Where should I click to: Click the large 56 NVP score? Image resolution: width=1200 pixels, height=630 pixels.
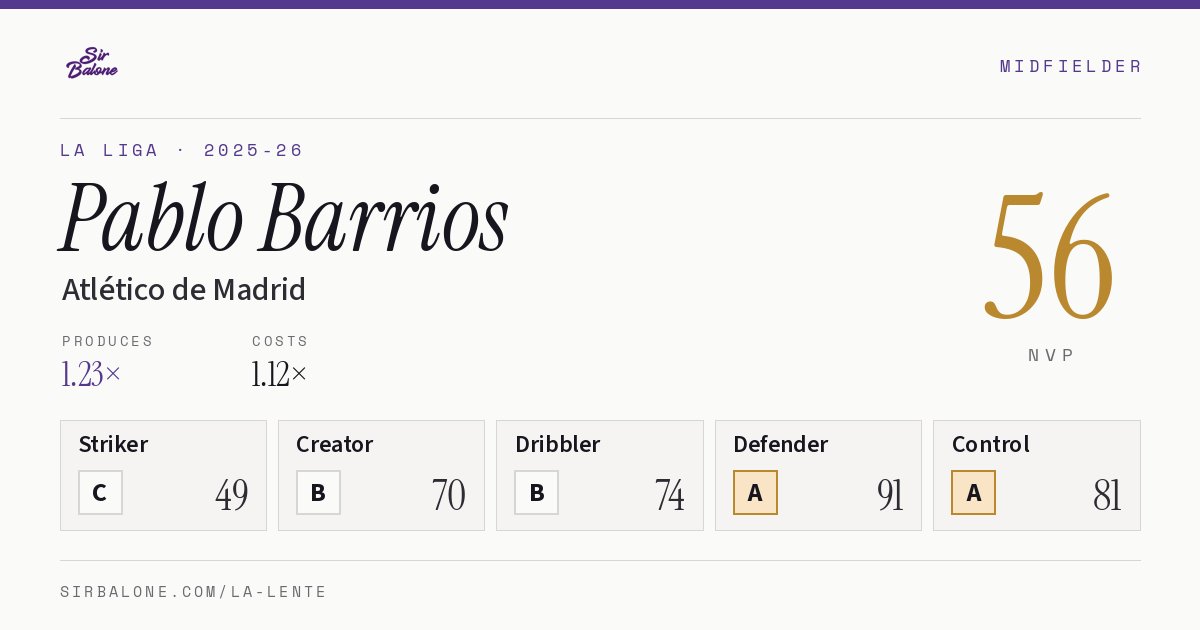[1050, 257]
